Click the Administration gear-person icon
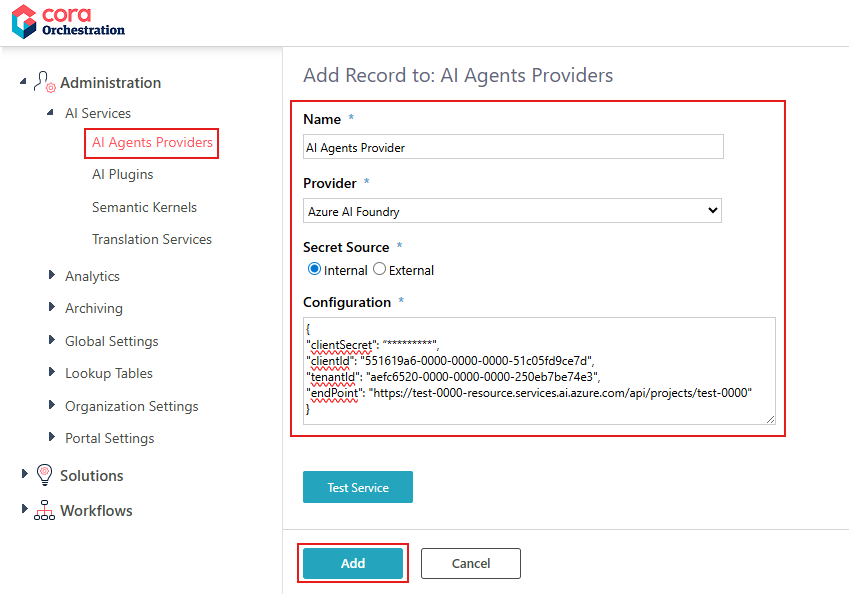Image resolution: width=849 pixels, height=594 pixels. point(44,82)
